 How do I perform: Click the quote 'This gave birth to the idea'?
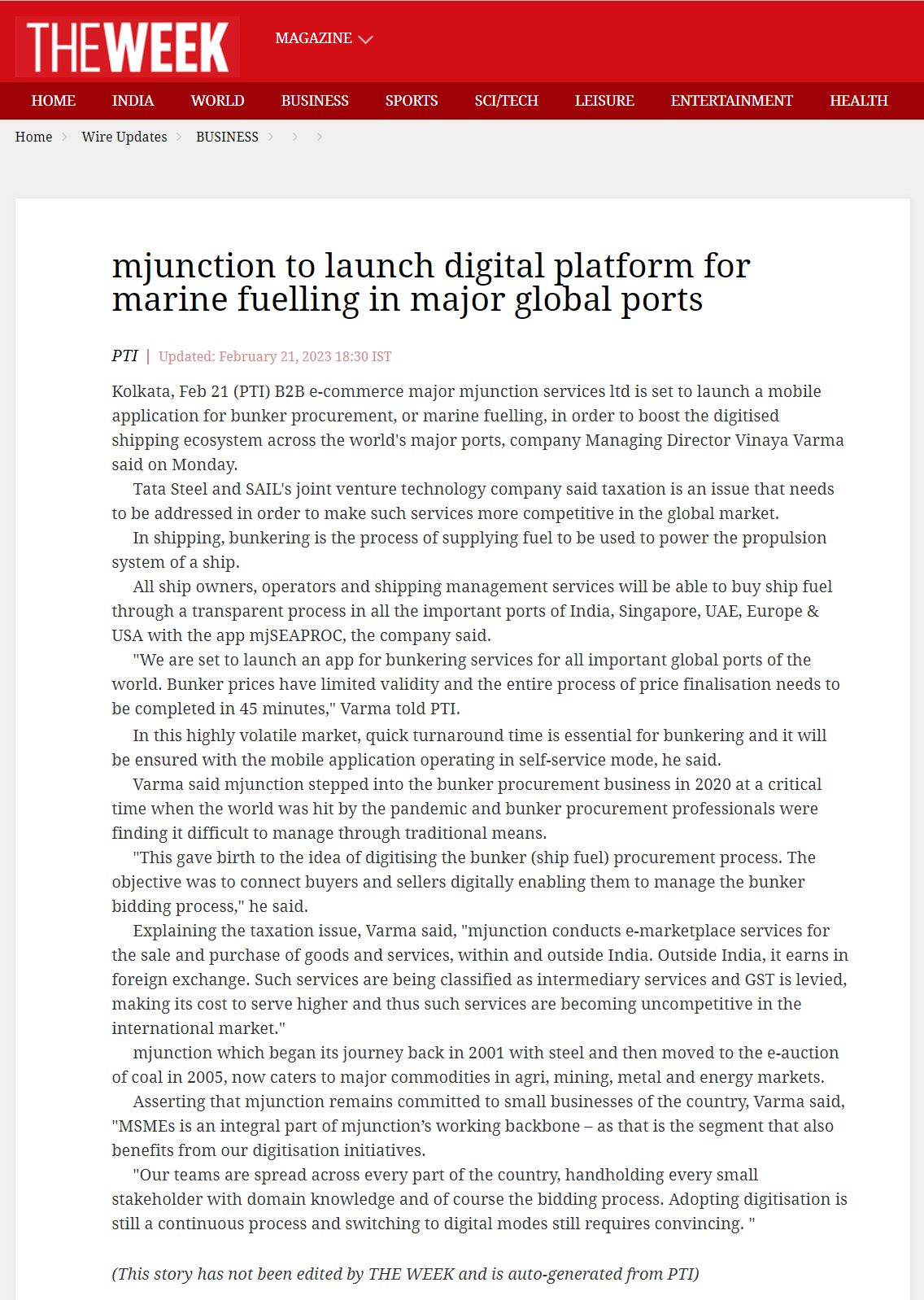[464, 882]
